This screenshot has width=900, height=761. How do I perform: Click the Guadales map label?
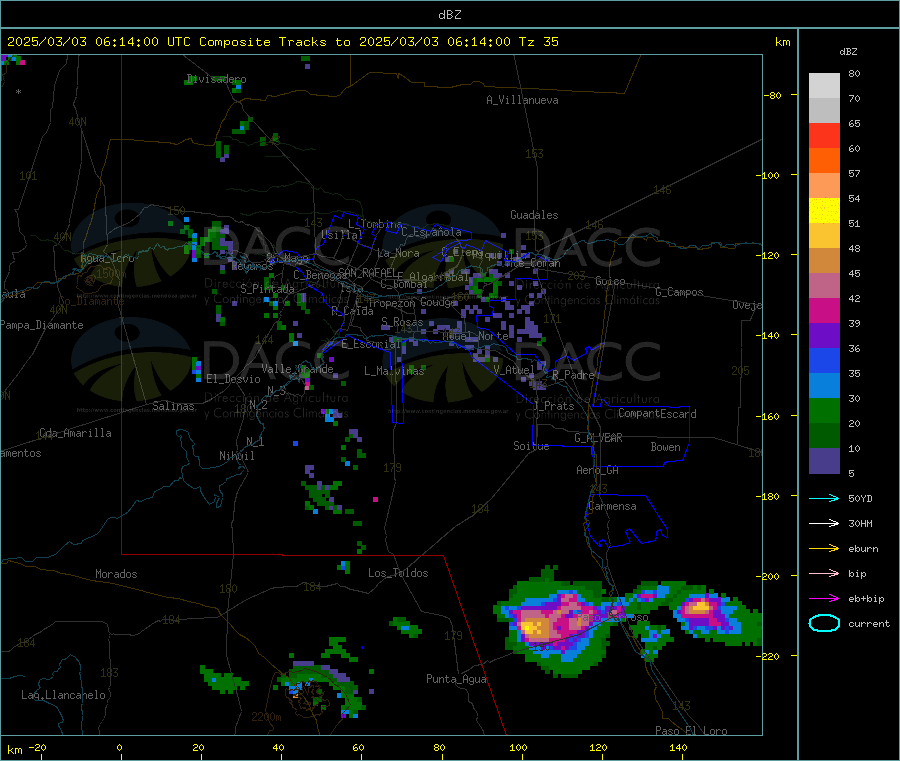[534, 215]
